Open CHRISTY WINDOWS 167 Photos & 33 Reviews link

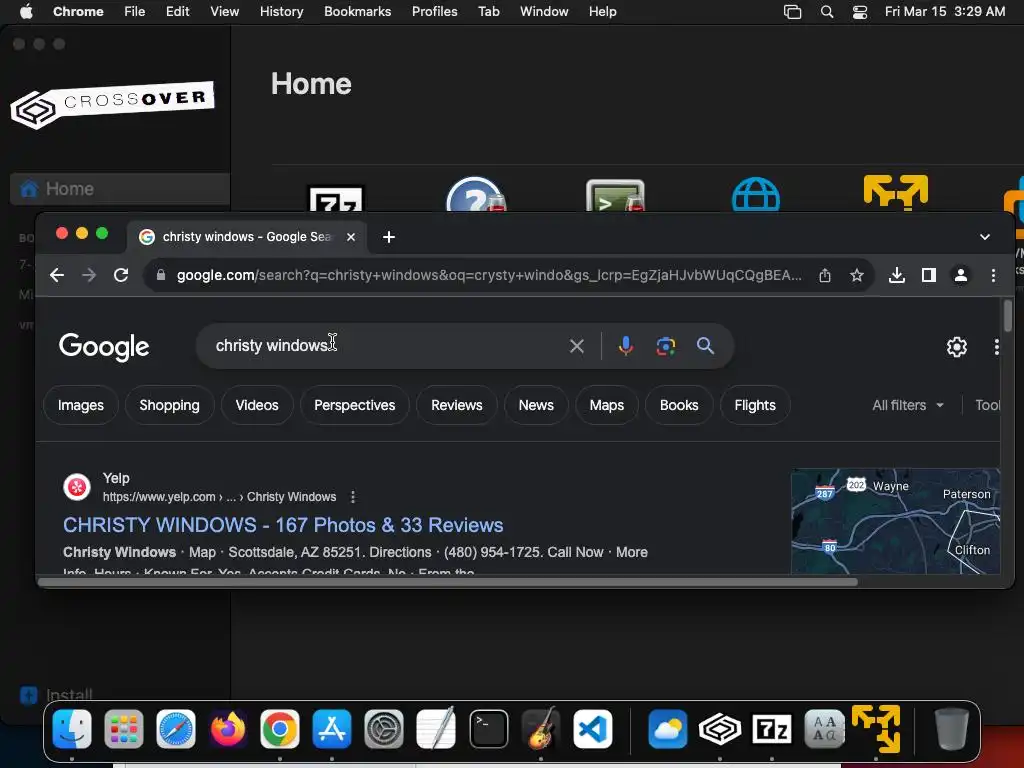tap(283, 525)
